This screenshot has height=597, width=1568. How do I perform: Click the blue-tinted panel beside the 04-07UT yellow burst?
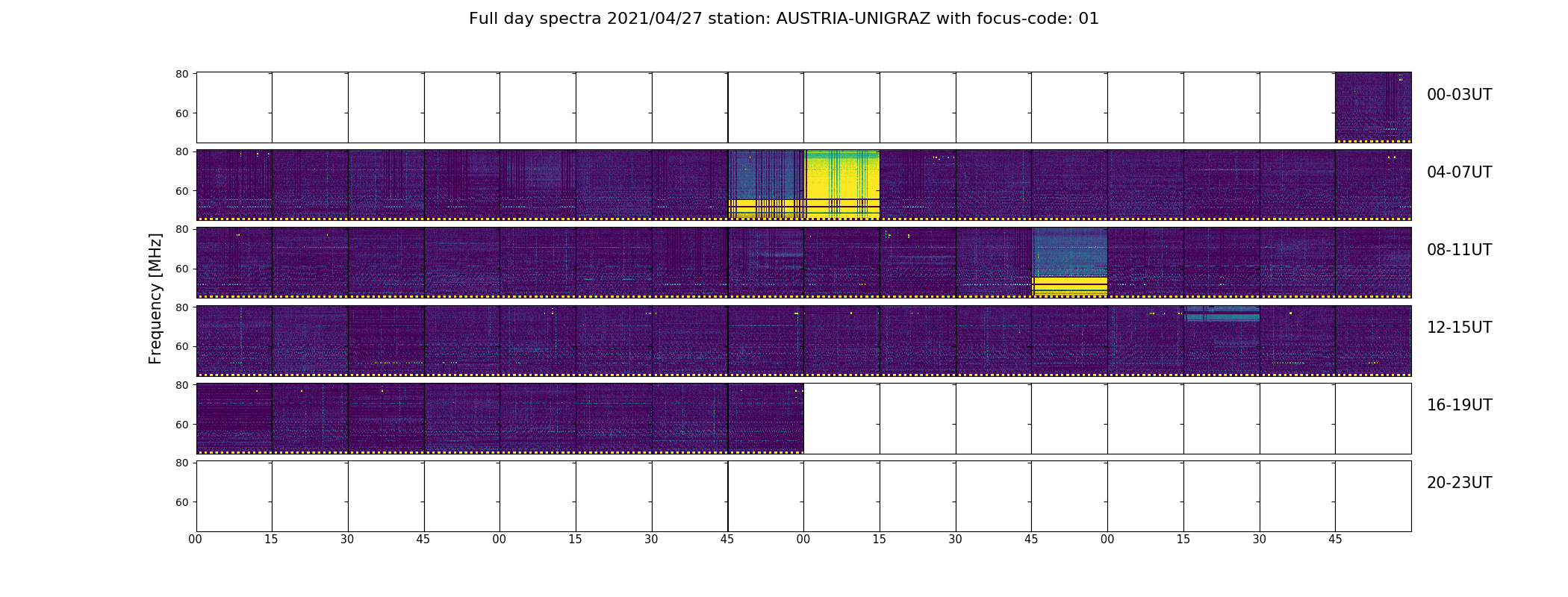[766, 185]
